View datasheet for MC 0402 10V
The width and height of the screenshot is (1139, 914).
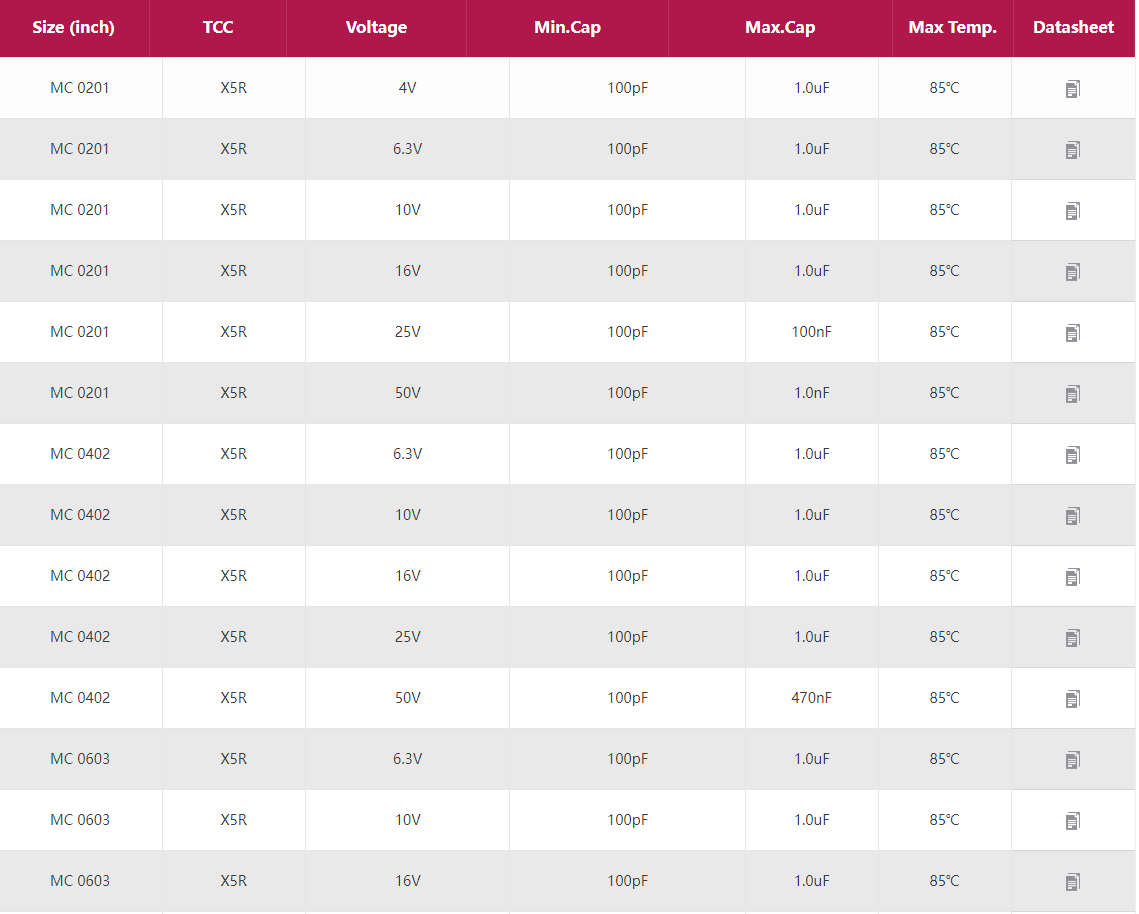(1072, 516)
